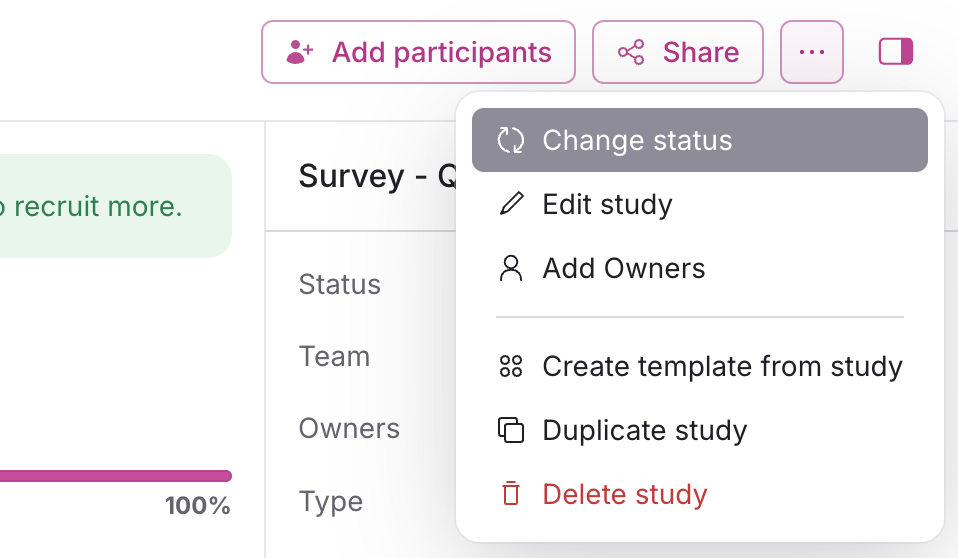This screenshot has height=558, width=958.
Task: Choose Edit study in the menu
Action: [607, 205]
